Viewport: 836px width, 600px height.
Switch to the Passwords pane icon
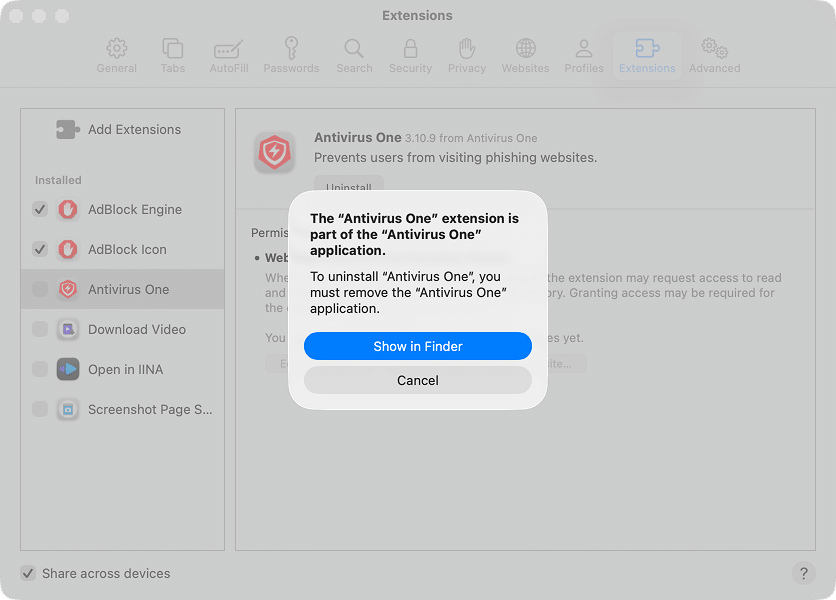[x=291, y=50]
